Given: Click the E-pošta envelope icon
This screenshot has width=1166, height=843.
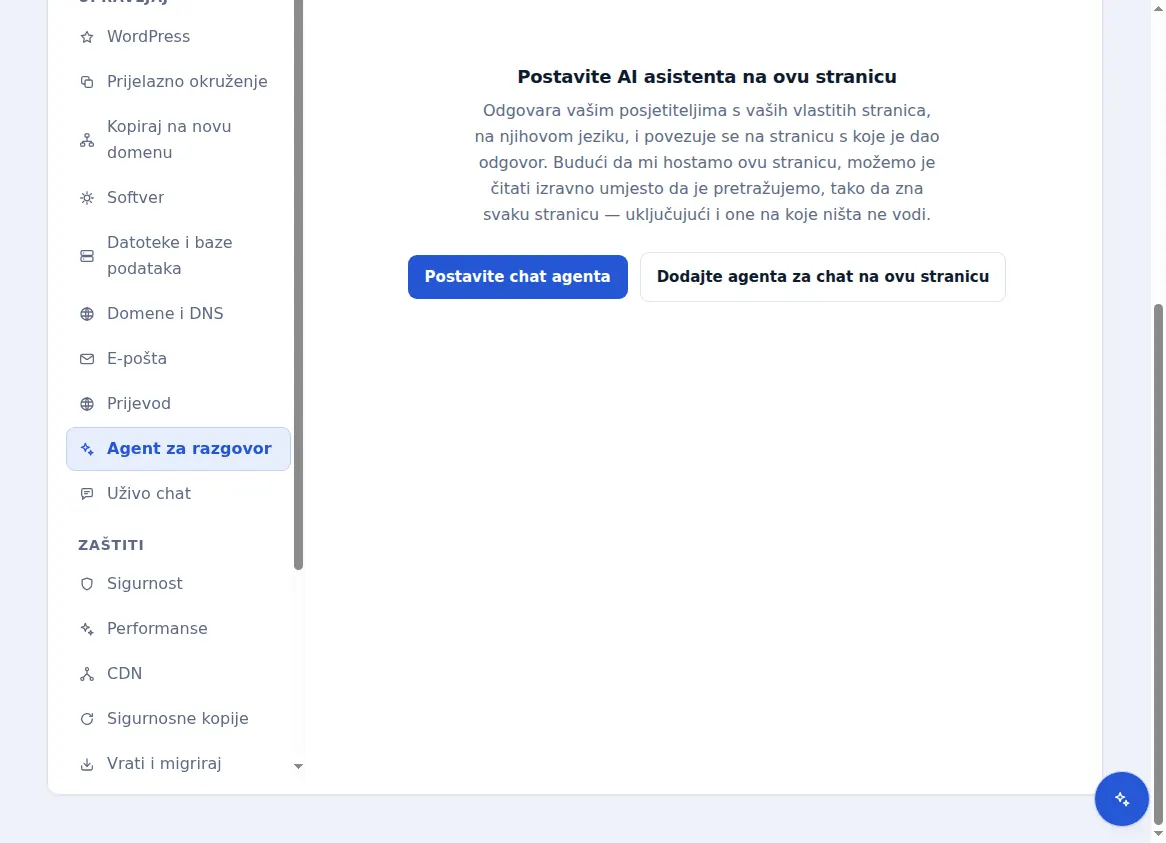Looking at the screenshot, I should (87, 359).
